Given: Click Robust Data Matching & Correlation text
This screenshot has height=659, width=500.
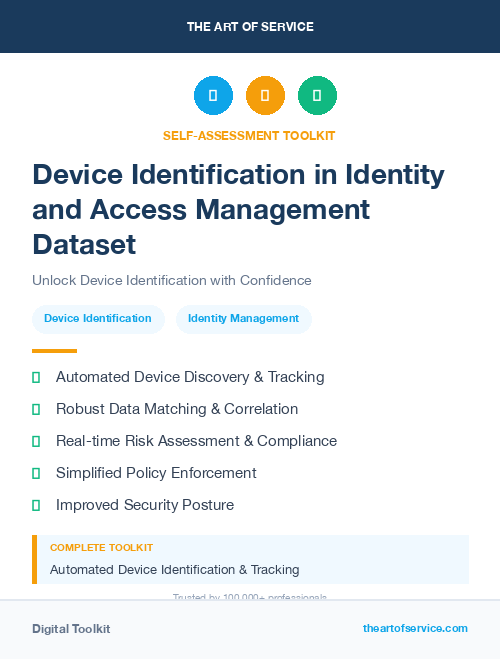Looking at the screenshot, I should click(x=177, y=409).
